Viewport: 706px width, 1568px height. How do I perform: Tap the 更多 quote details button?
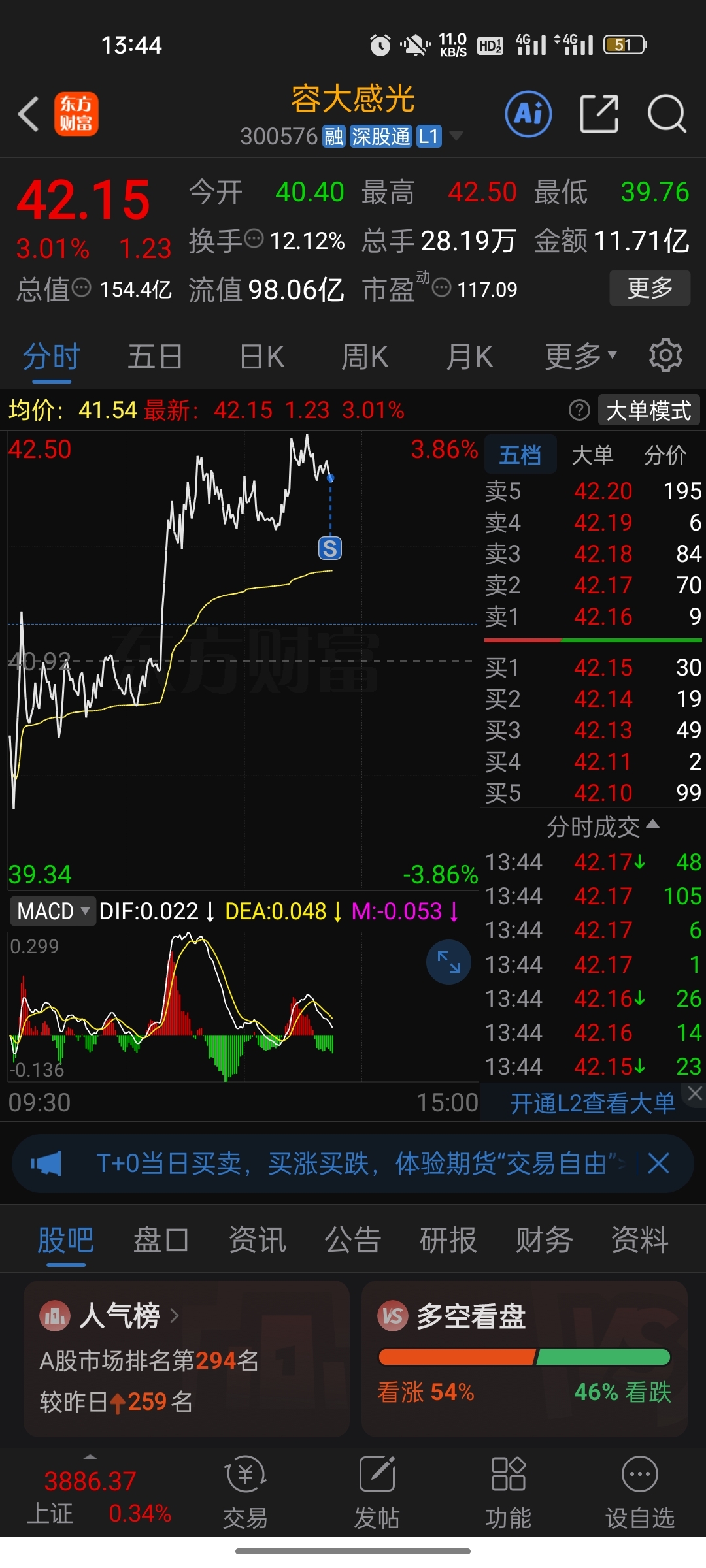[x=650, y=287]
